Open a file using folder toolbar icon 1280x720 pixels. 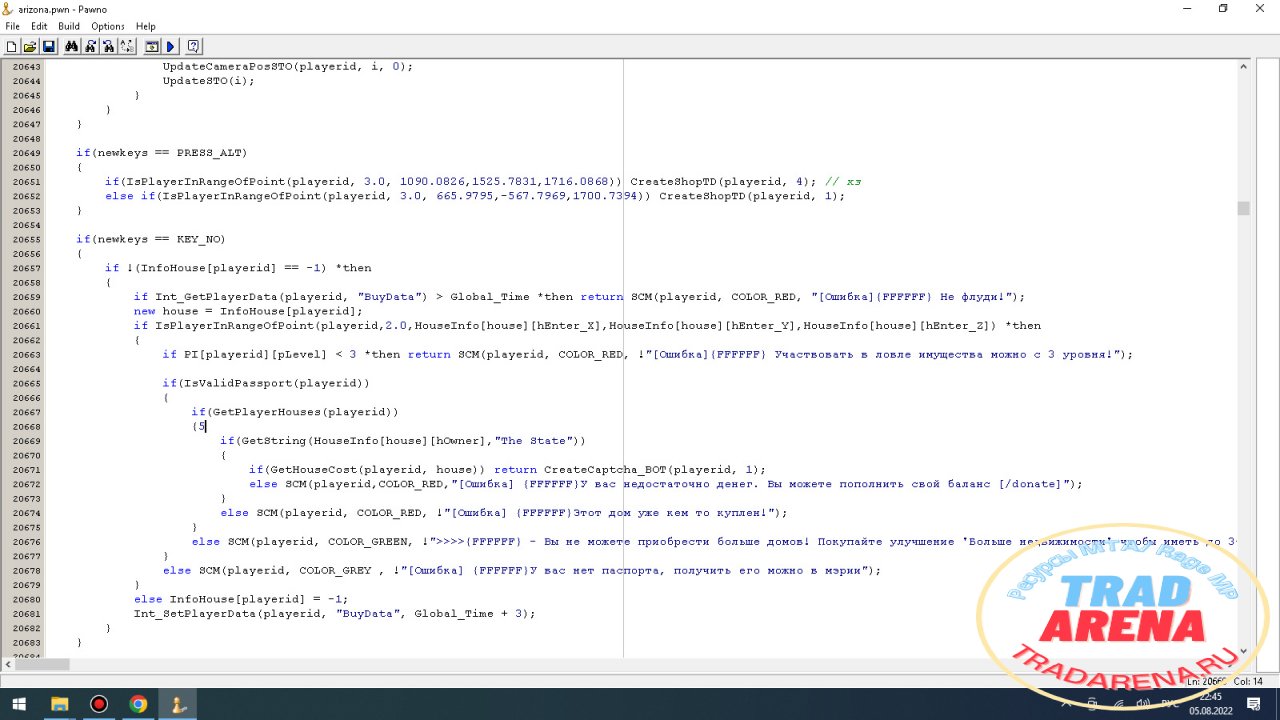click(x=30, y=46)
